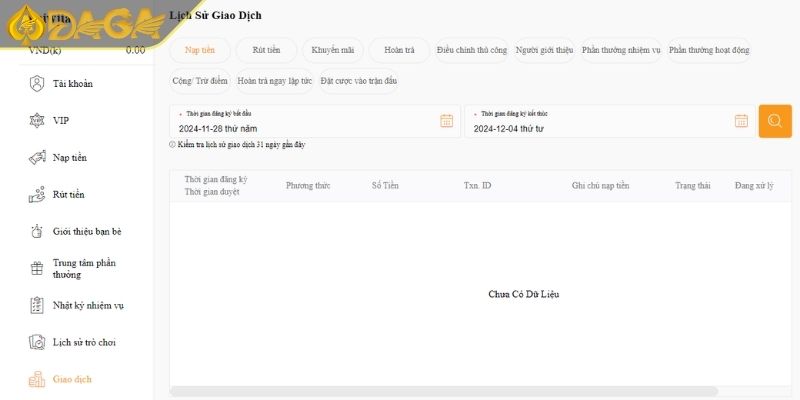Screen dimensions: 800x400
Task: Open the start date calendar icon
Action: [447, 121]
